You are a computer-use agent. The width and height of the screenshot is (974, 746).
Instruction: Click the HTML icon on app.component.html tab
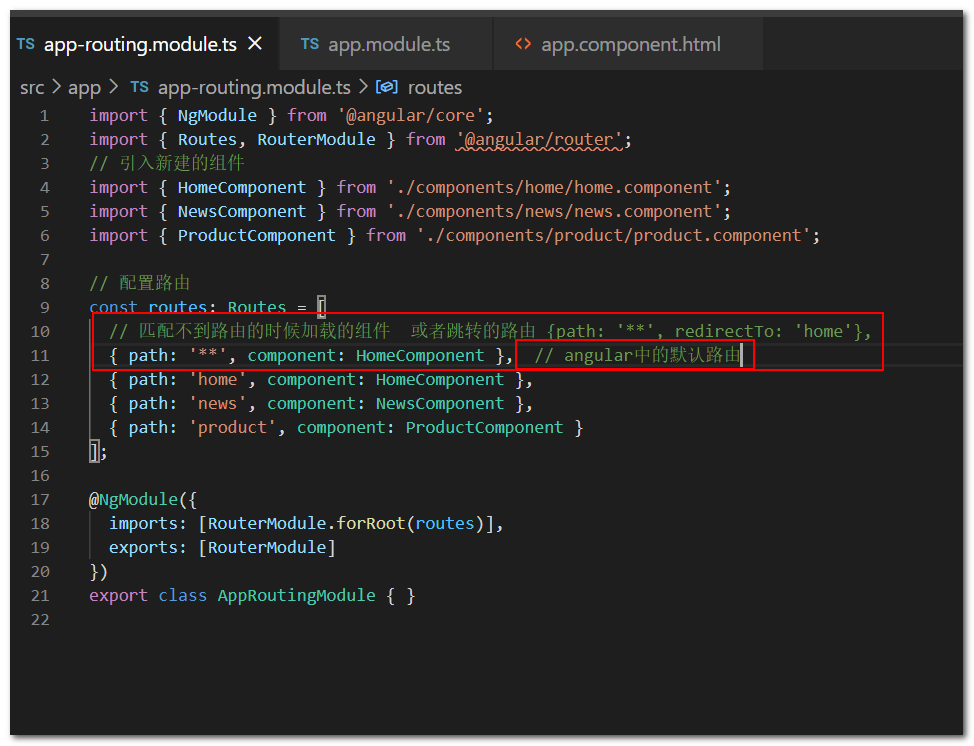(523, 44)
